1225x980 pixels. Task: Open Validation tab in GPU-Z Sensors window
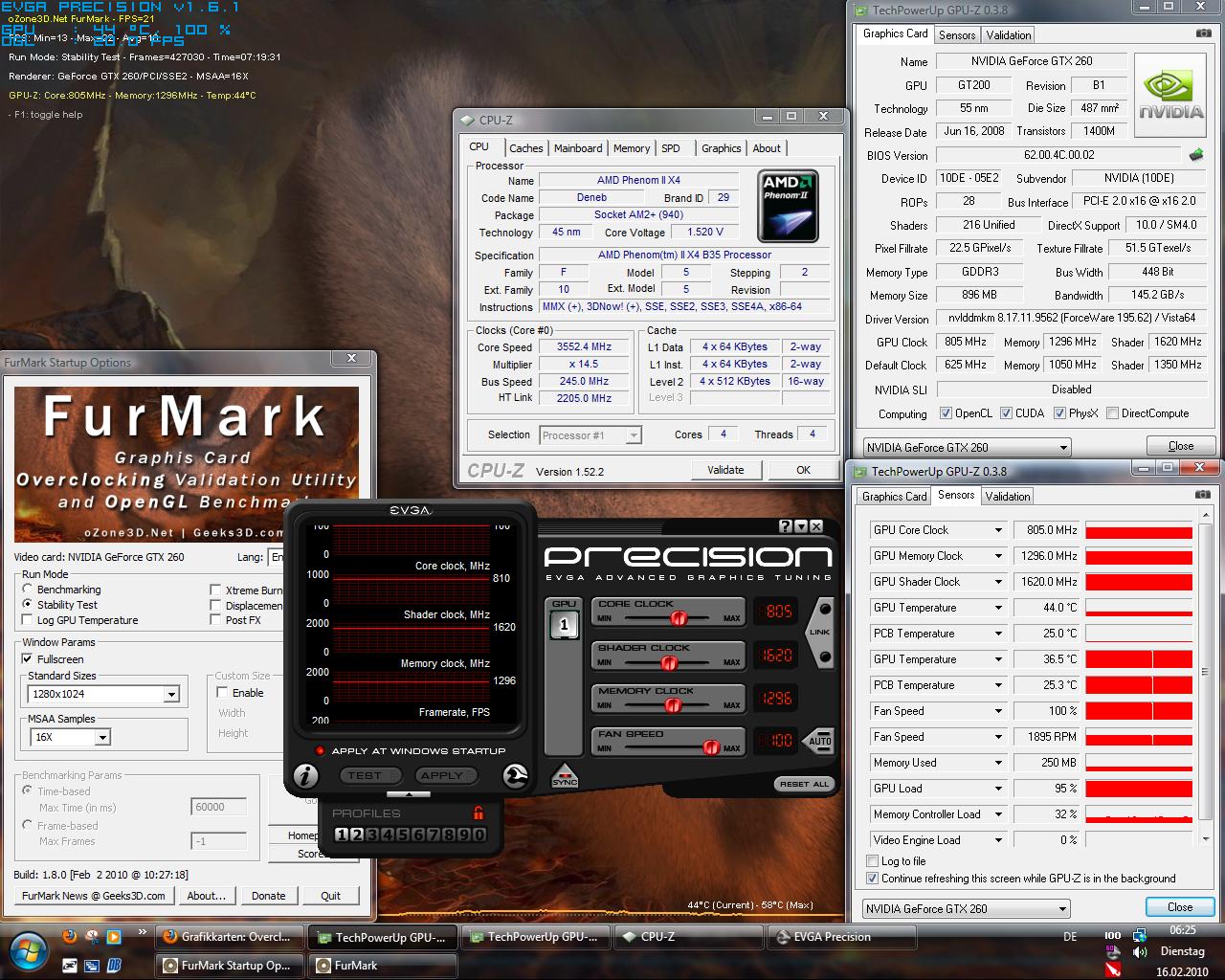(1008, 497)
